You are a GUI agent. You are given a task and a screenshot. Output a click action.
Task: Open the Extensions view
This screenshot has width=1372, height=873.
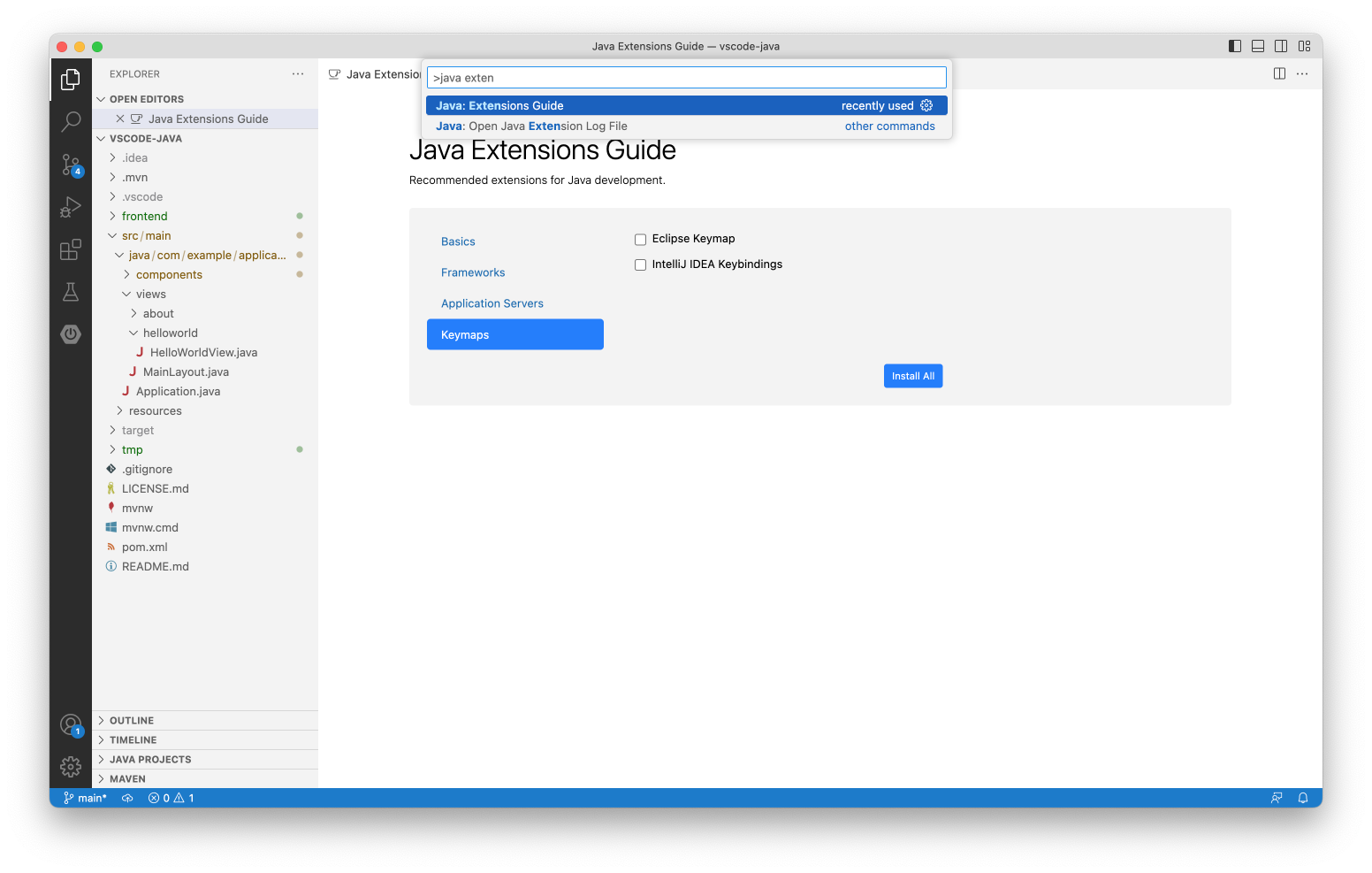pos(71,249)
